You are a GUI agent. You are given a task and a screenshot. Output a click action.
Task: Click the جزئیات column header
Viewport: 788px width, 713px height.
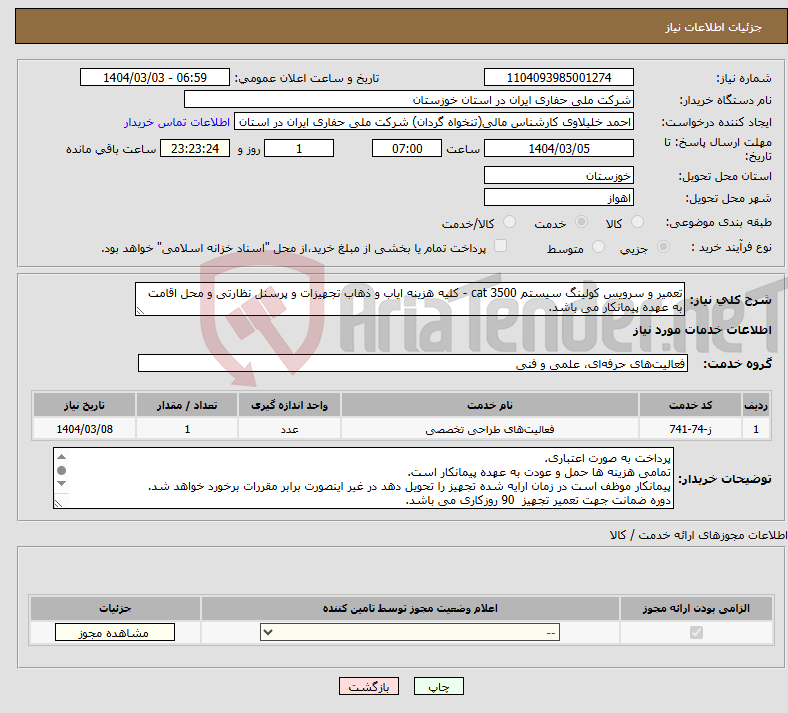click(115, 608)
